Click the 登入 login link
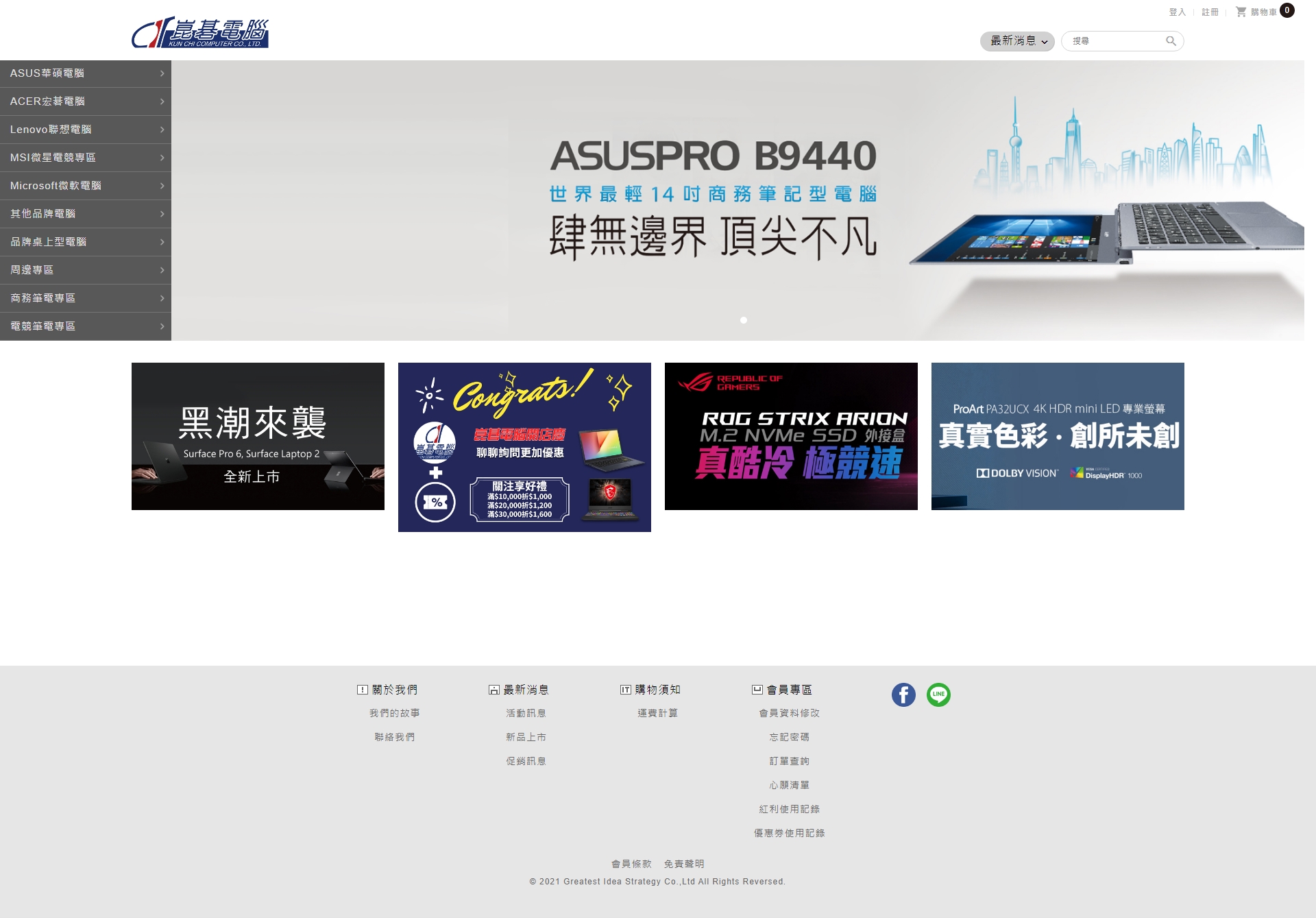The image size is (1316, 918). [1177, 12]
